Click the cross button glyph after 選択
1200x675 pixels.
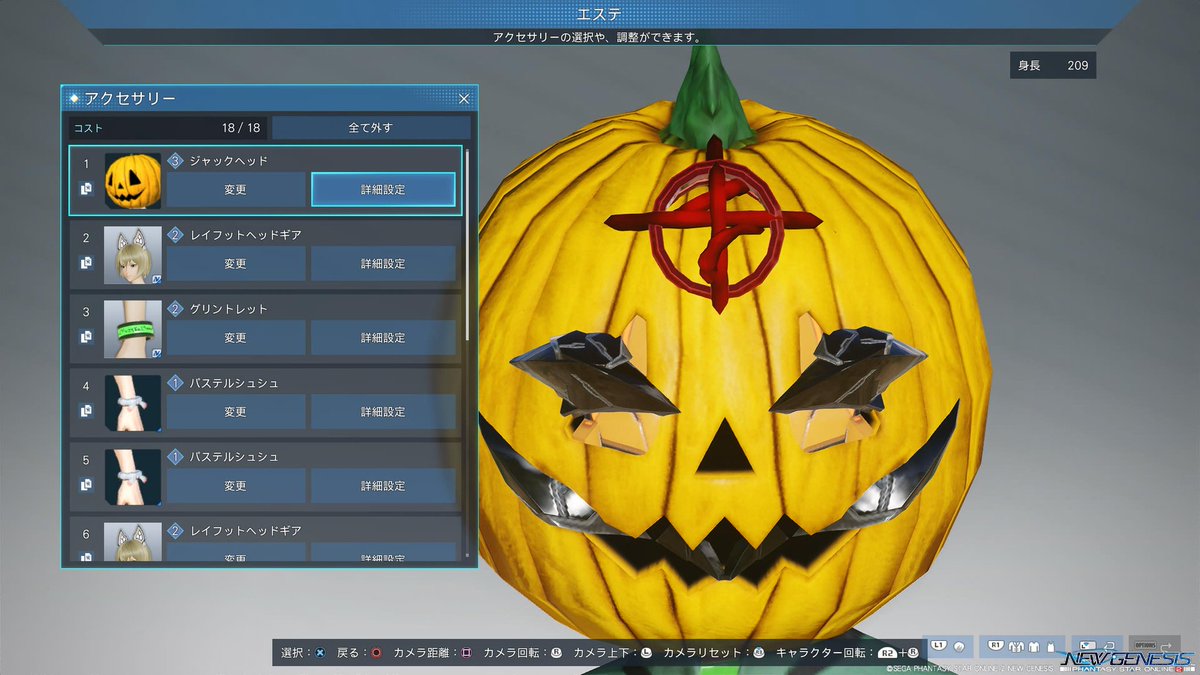coord(320,653)
